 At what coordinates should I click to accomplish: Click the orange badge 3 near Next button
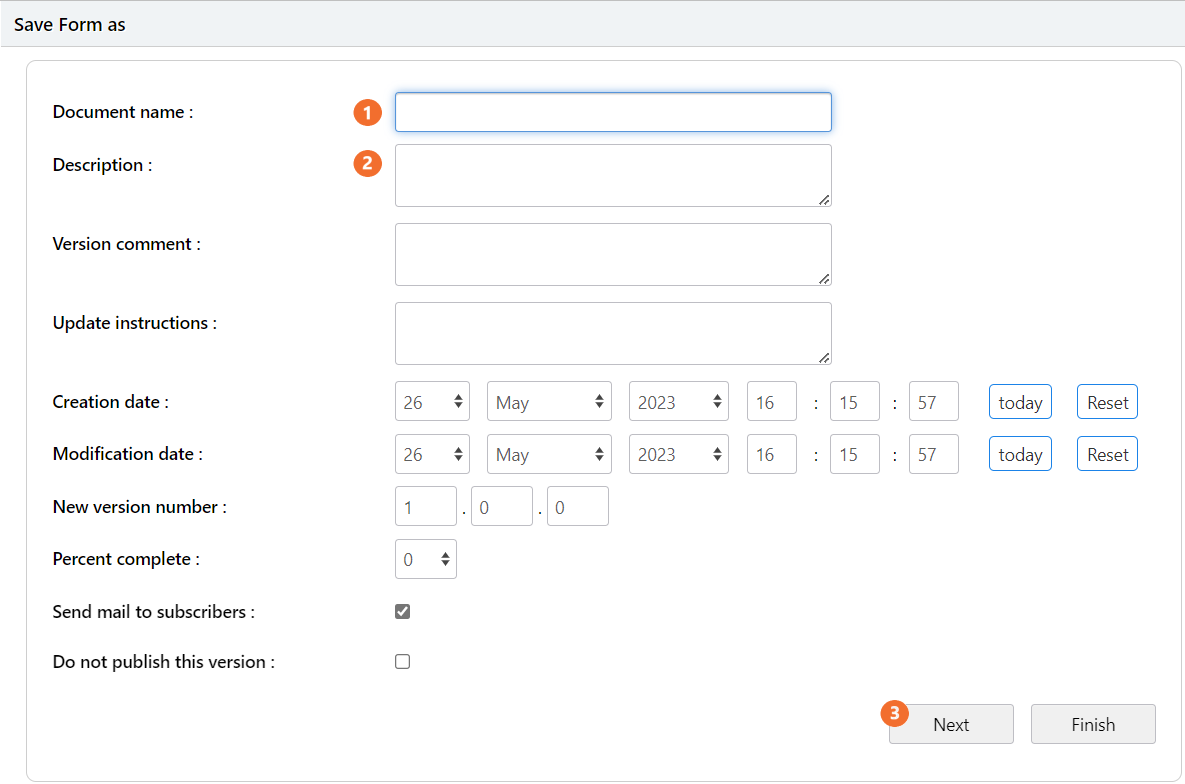coord(895,713)
